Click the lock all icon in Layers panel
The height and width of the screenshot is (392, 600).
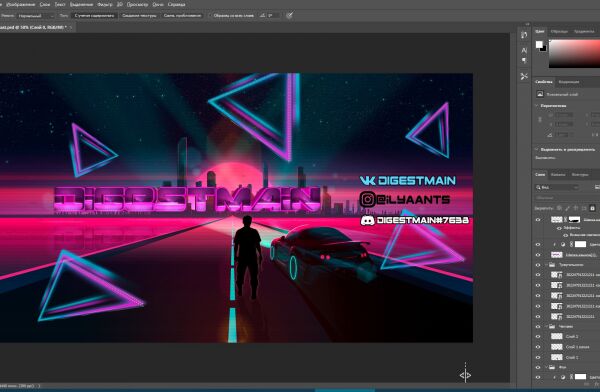point(592,208)
